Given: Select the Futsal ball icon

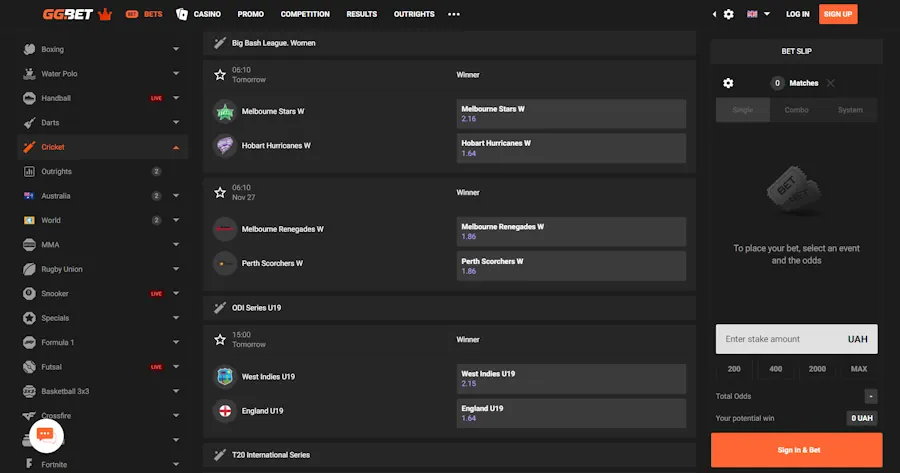Looking at the screenshot, I should click(x=29, y=367).
